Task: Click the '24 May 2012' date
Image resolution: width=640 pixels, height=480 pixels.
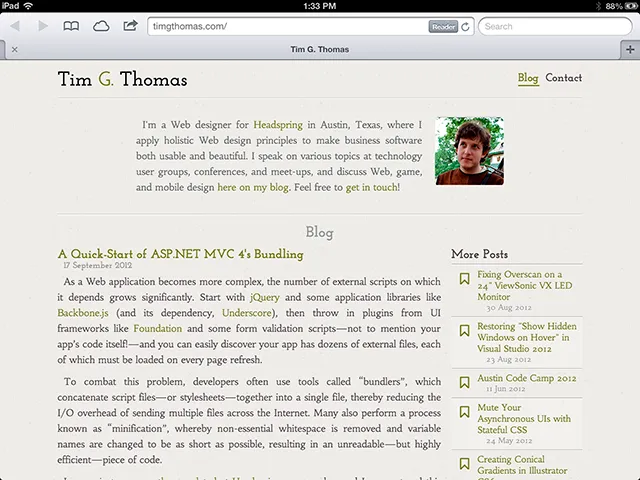Action: (509, 440)
